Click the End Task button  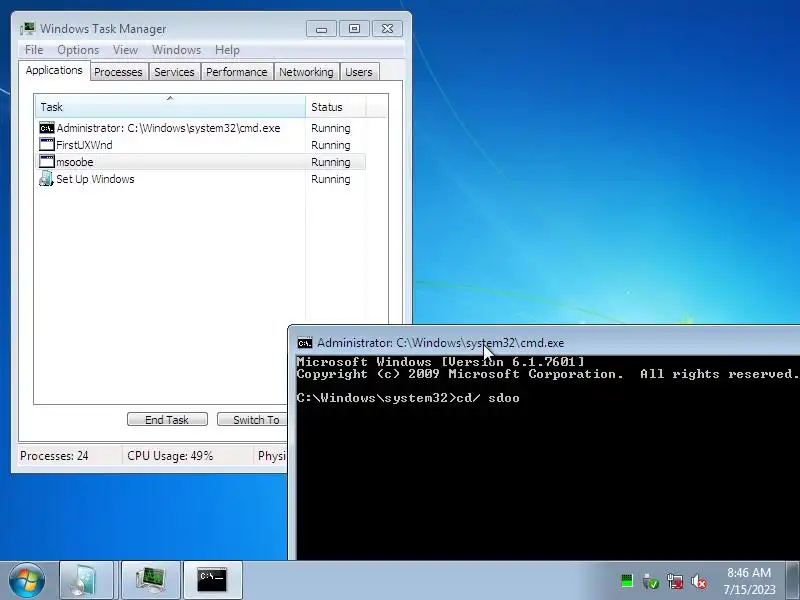point(167,419)
